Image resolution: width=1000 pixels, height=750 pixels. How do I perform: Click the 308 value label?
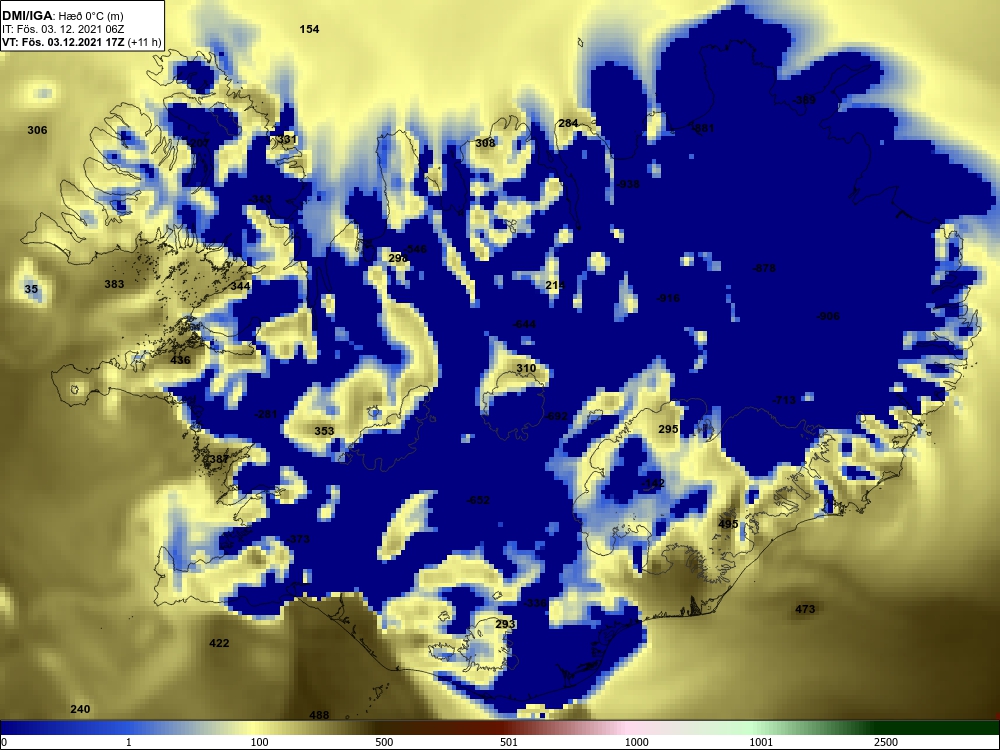(485, 143)
